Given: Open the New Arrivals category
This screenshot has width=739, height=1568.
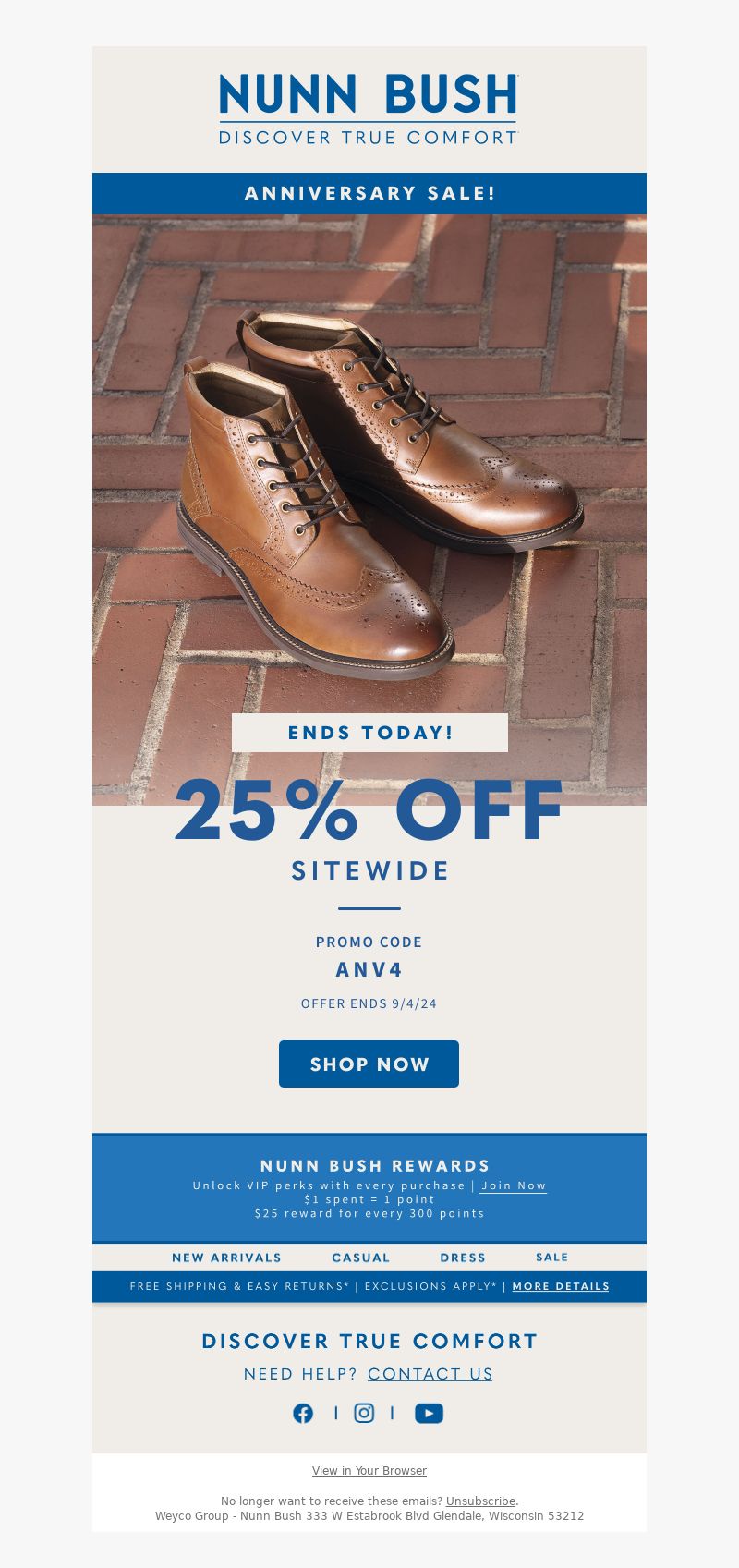Looking at the screenshot, I should (x=226, y=1258).
